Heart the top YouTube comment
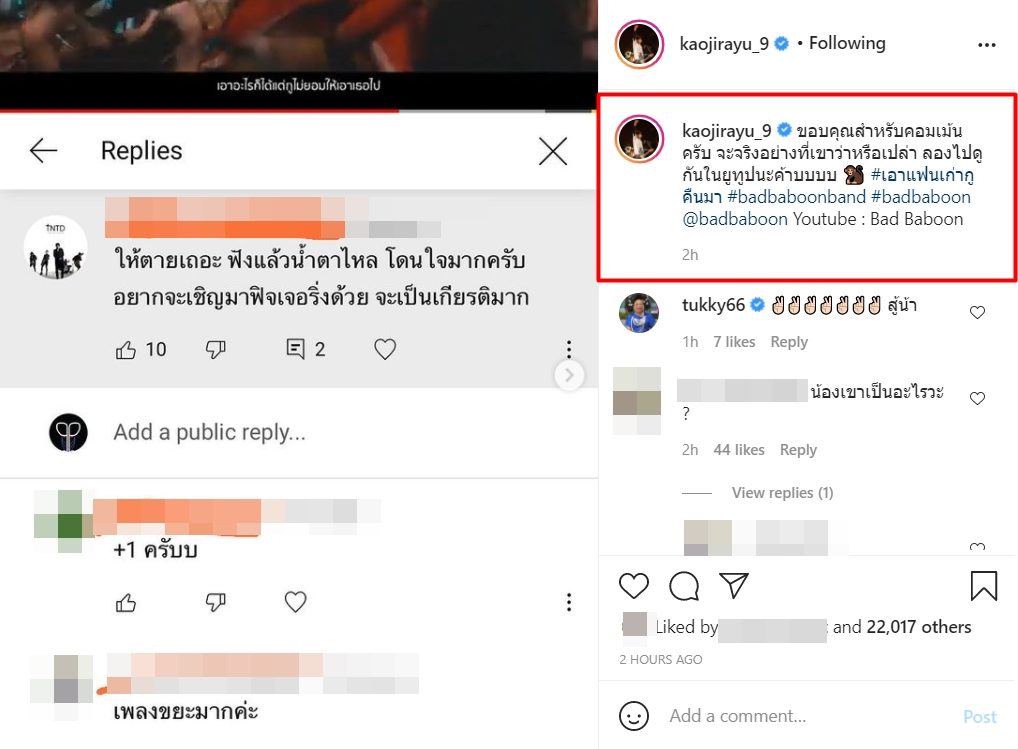This screenshot has height=749, width=1018. click(385, 349)
